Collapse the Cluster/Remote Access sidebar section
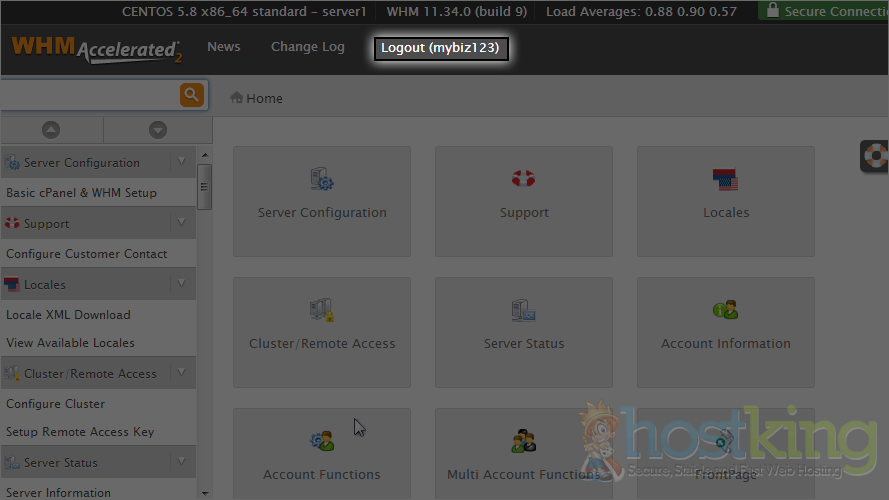The height and width of the screenshot is (500, 889). (181, 373)
